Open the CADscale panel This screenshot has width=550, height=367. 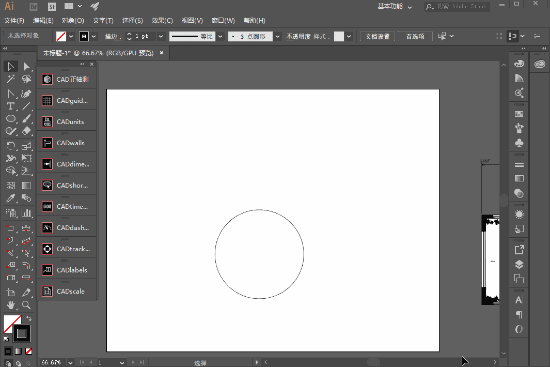coord(67,291)
